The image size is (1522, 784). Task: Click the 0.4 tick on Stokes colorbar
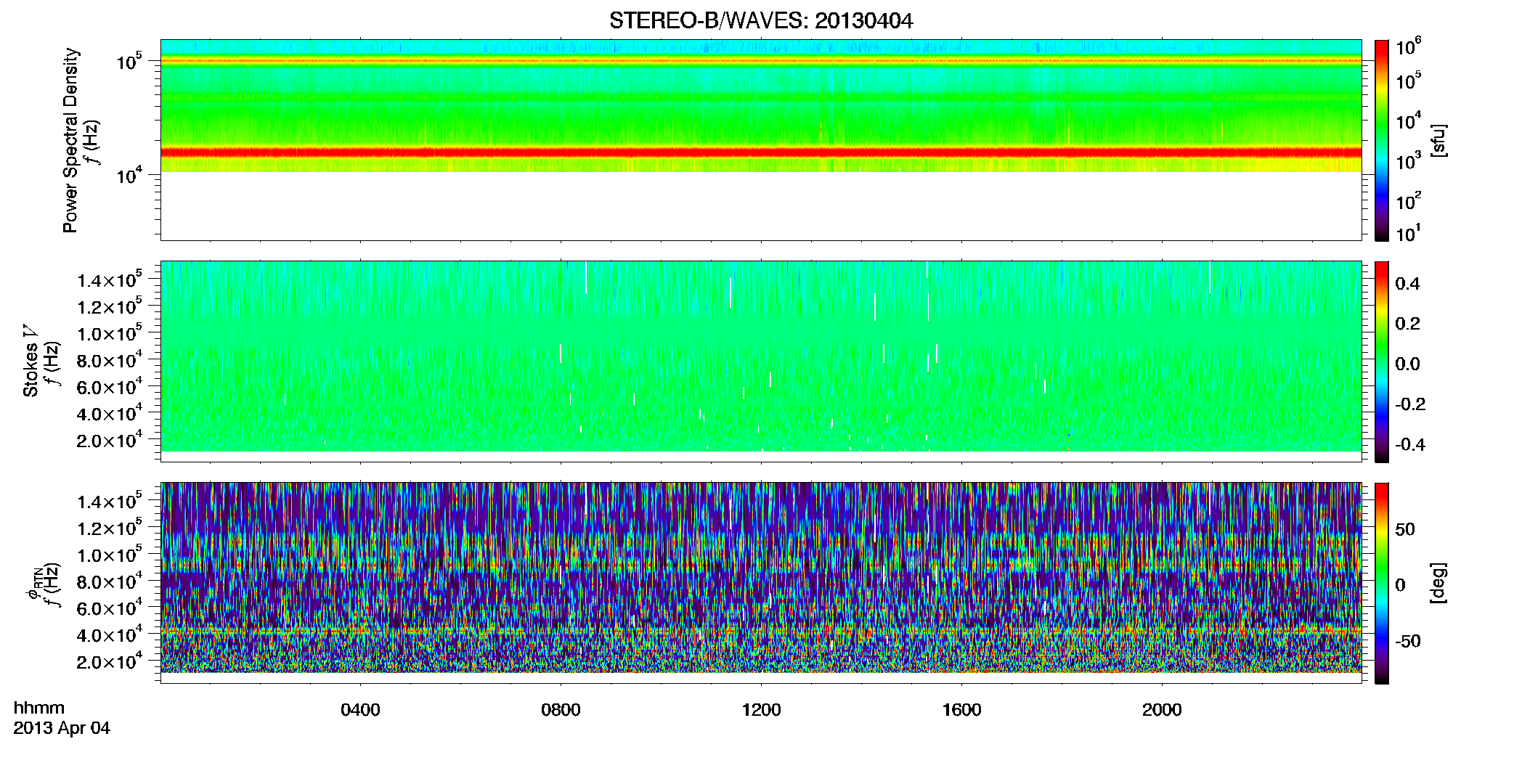click(x=1407, y=284)
